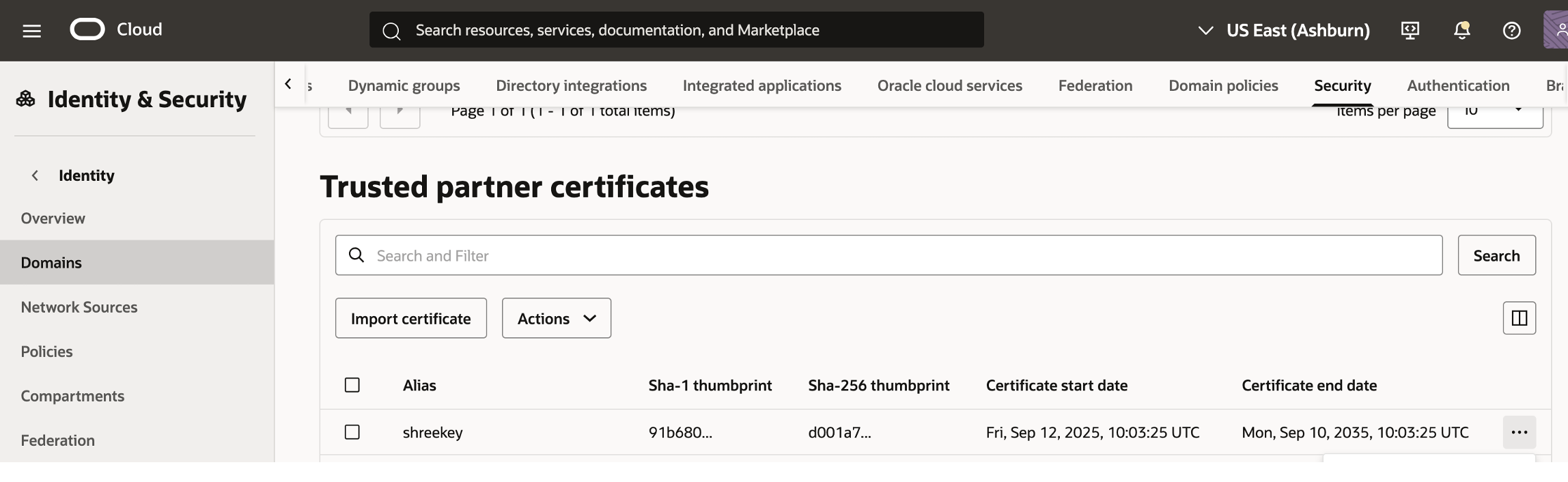Open the Actions dropdown

[557, 318]
